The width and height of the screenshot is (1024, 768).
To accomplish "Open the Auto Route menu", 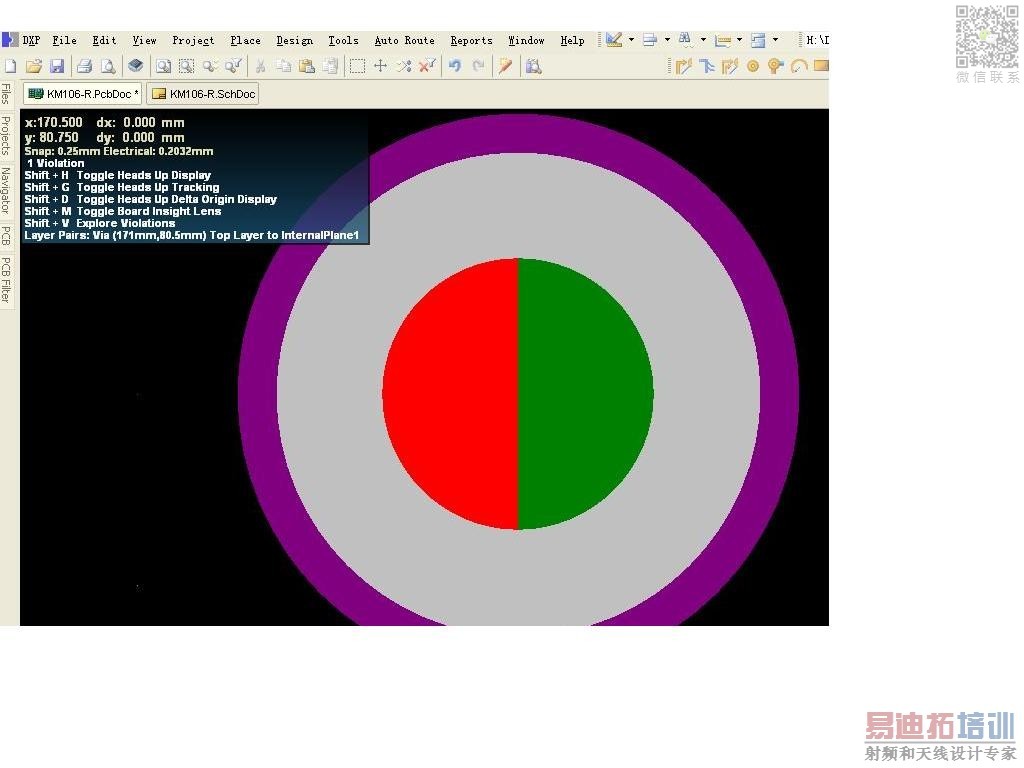I will click(405, 40).
